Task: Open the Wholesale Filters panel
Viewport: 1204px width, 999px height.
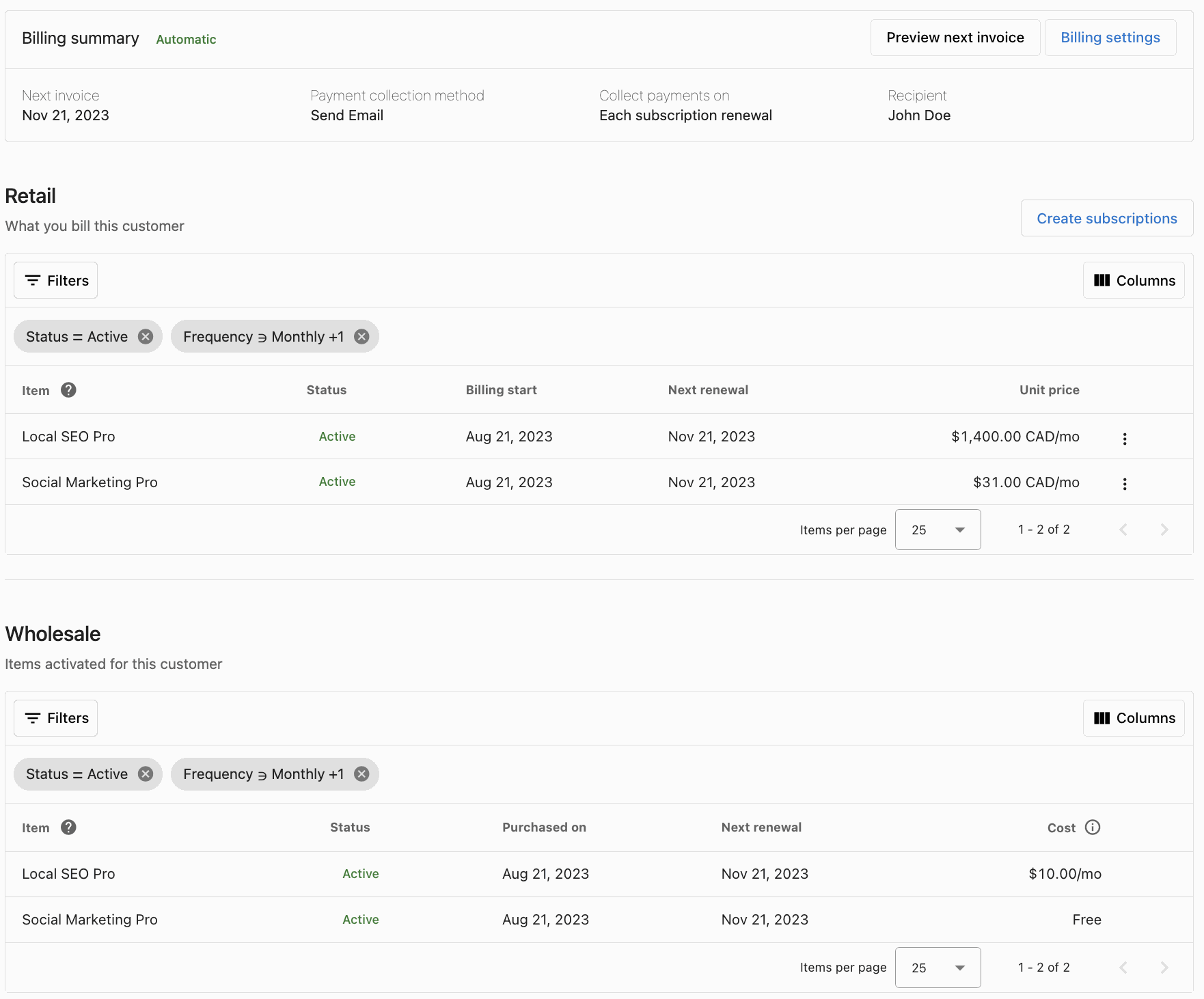Action: pos(56,718)
